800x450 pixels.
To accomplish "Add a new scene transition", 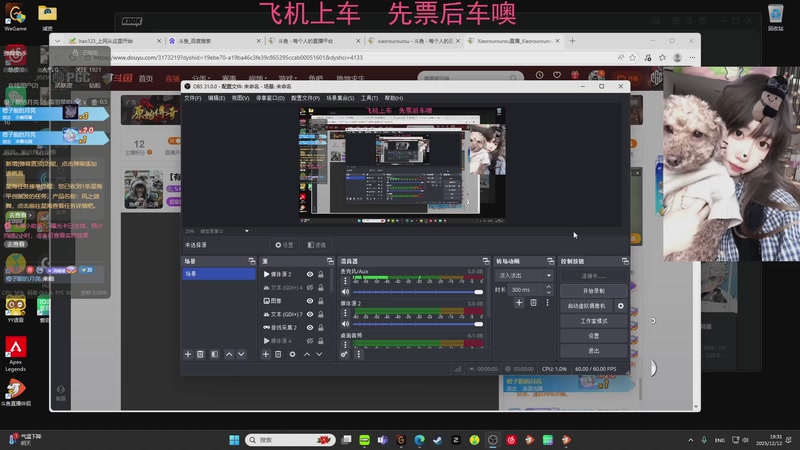I will click(x=519, y=303).
